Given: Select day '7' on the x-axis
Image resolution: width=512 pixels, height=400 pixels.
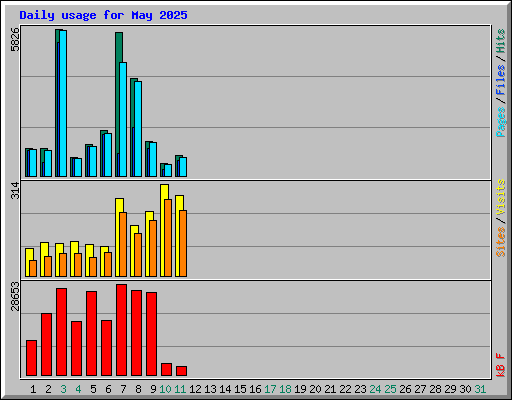Looking at the screenshot, I should pos(123,389).
